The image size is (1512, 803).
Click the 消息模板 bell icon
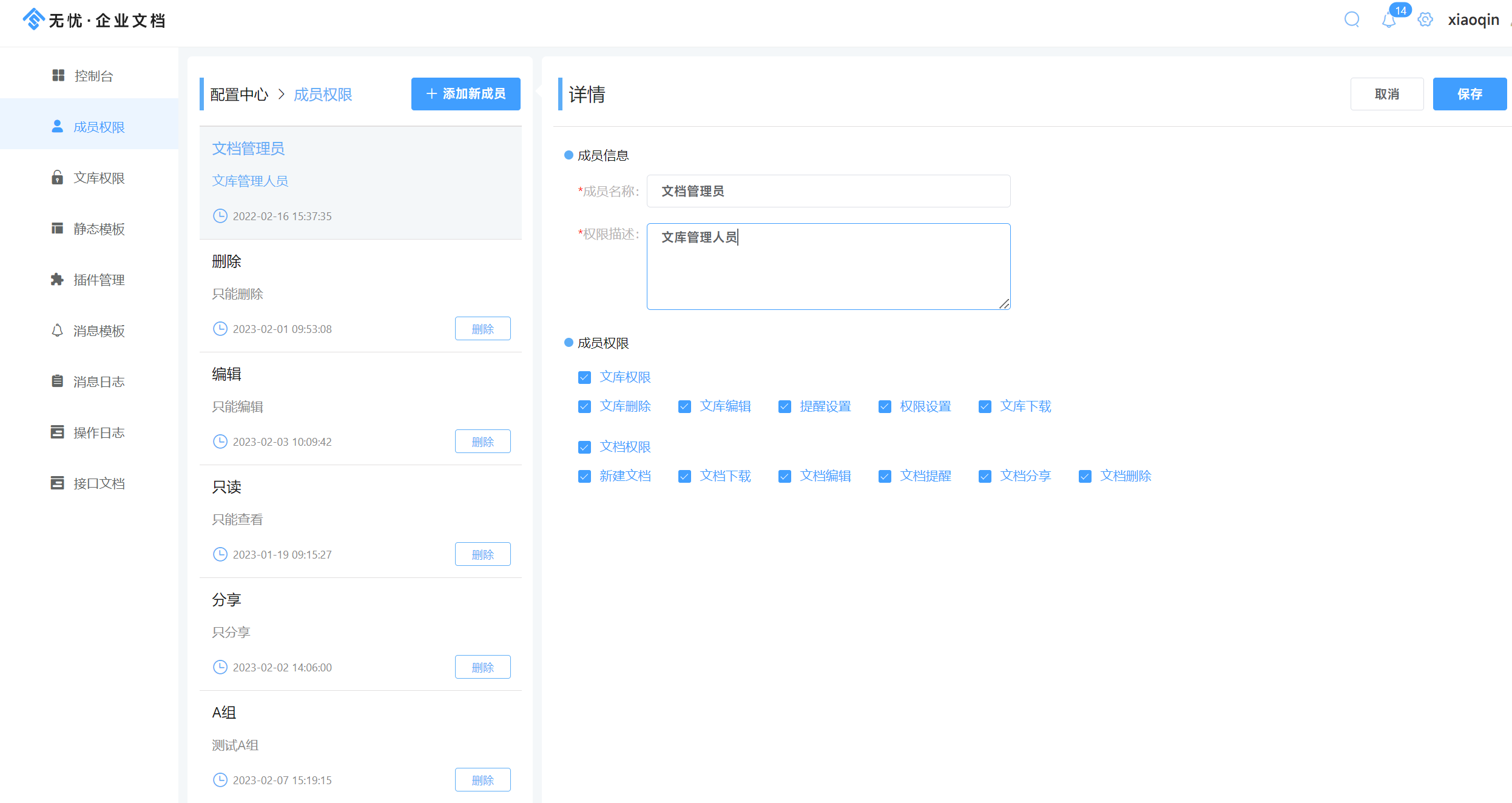57,330
